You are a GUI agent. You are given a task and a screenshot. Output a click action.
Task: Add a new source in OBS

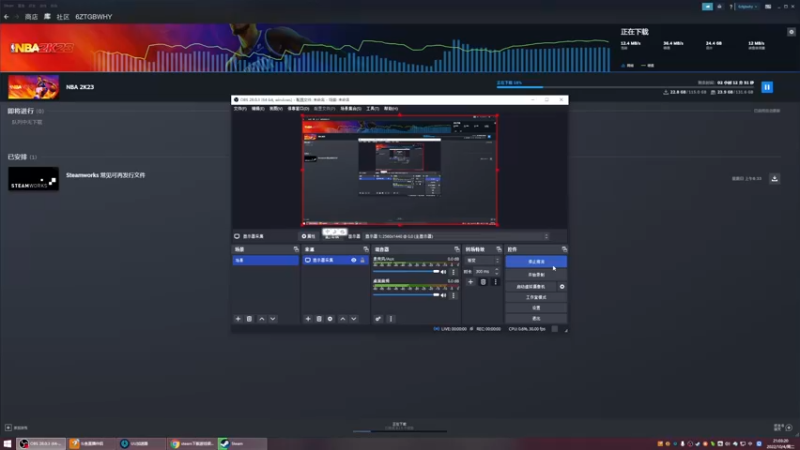308,319
